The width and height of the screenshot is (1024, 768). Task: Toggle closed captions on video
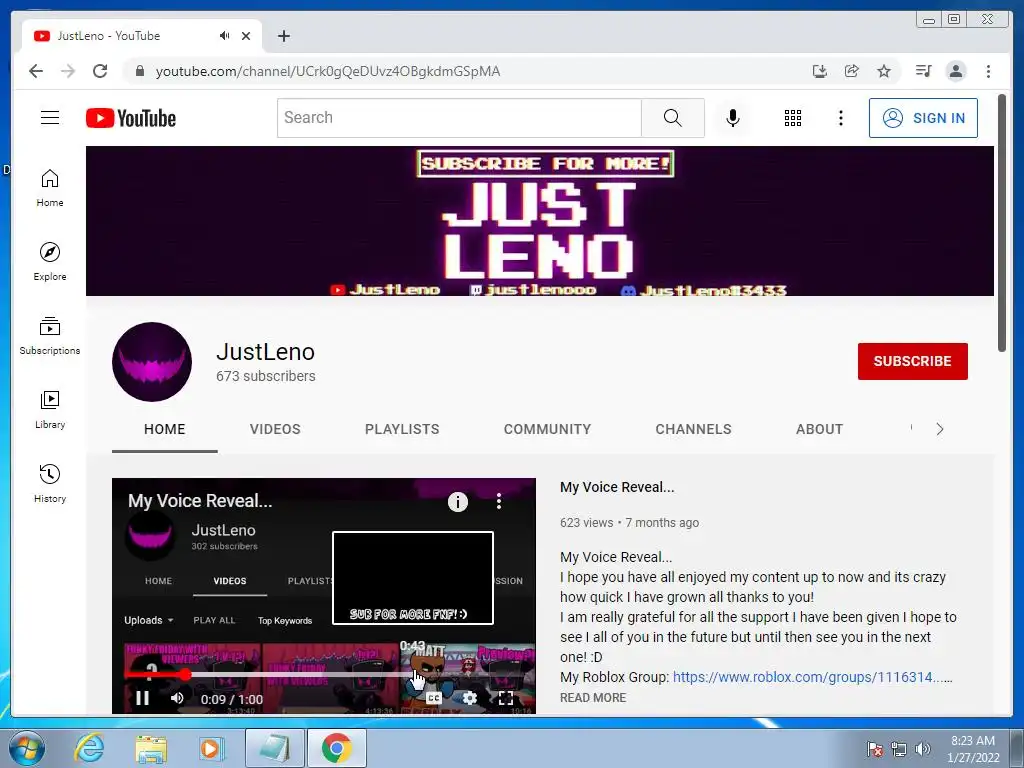pos(434,698)
